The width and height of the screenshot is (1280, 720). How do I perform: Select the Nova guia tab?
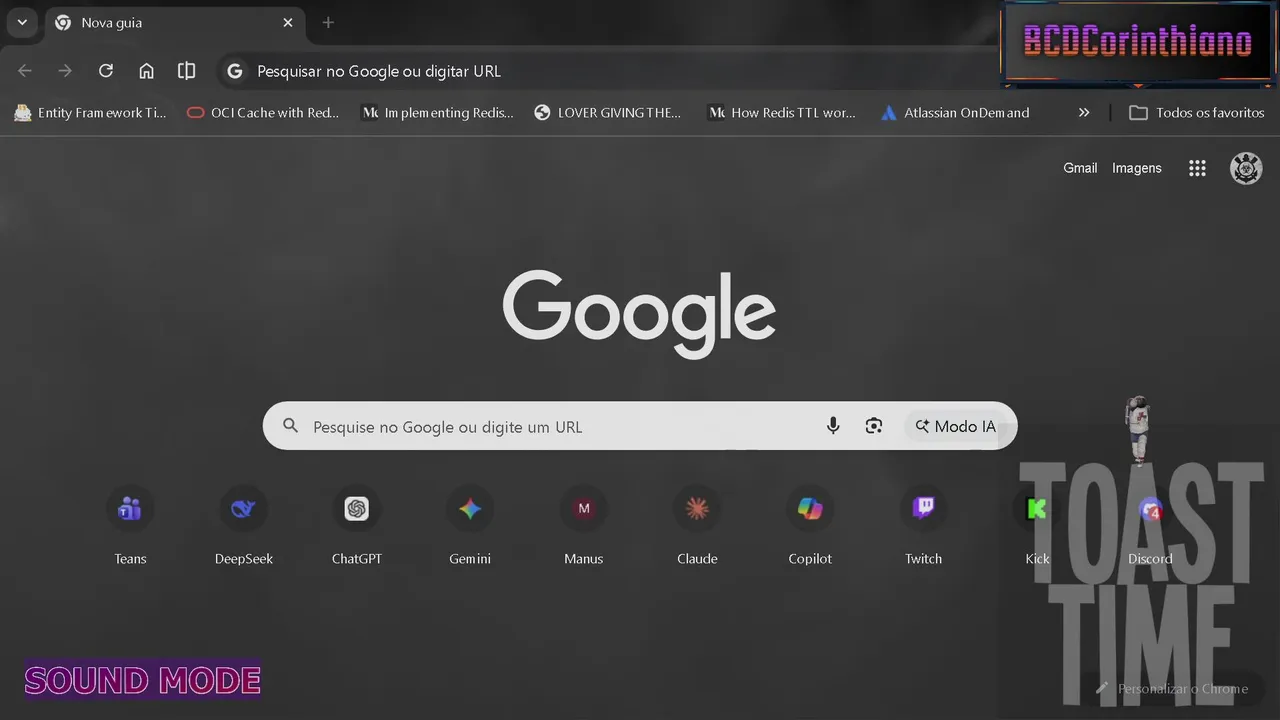click(x=175, y=22)
